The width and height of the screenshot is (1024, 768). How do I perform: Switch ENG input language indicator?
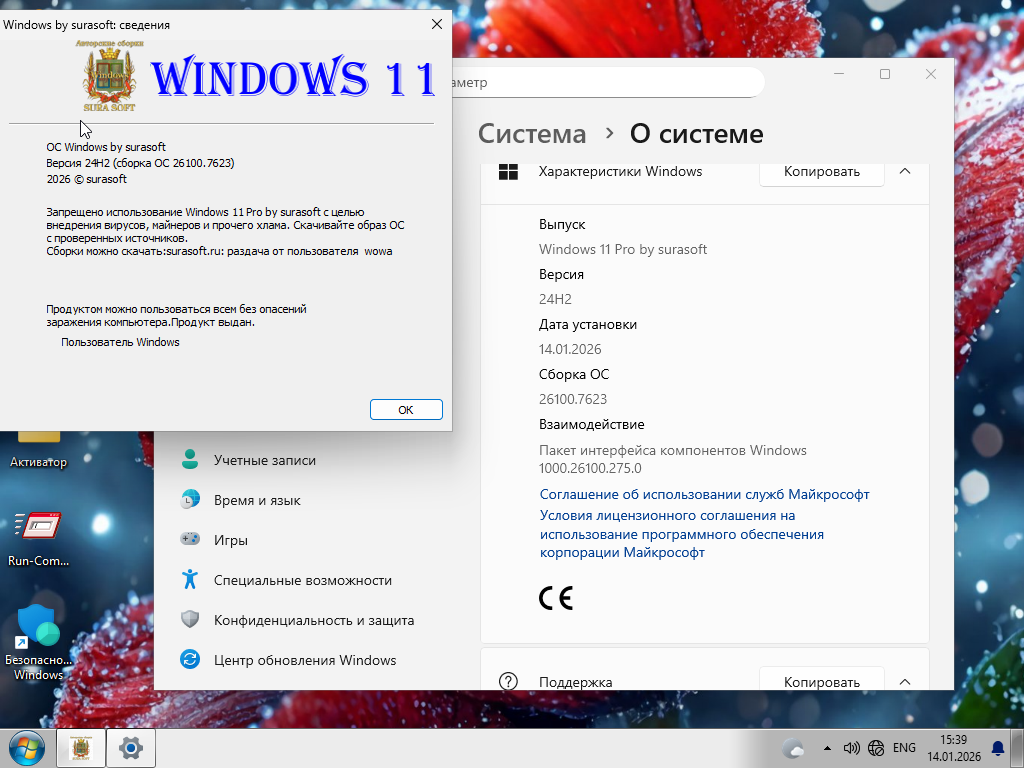click(904, 748)
